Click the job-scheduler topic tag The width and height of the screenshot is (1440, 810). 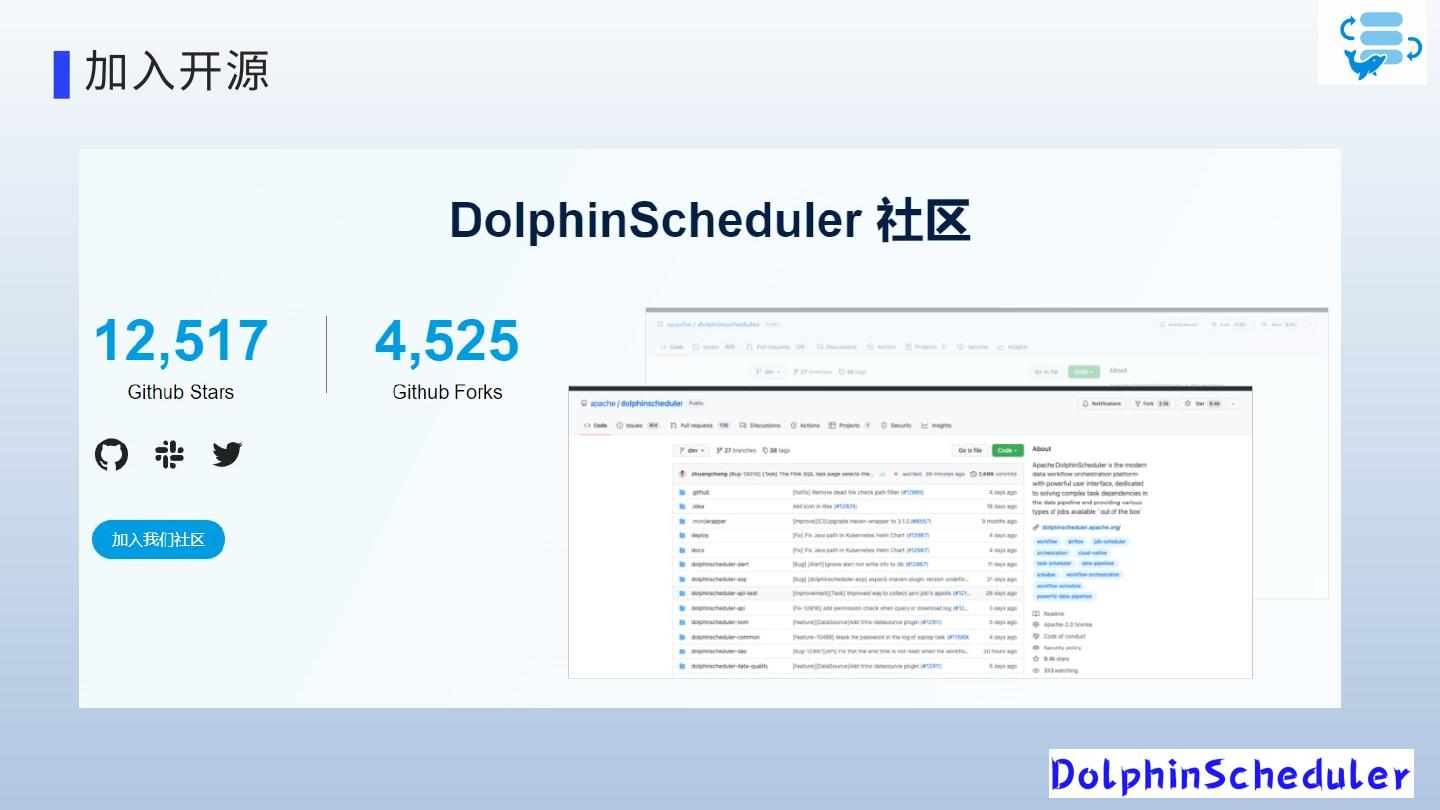pos(1110,542)
